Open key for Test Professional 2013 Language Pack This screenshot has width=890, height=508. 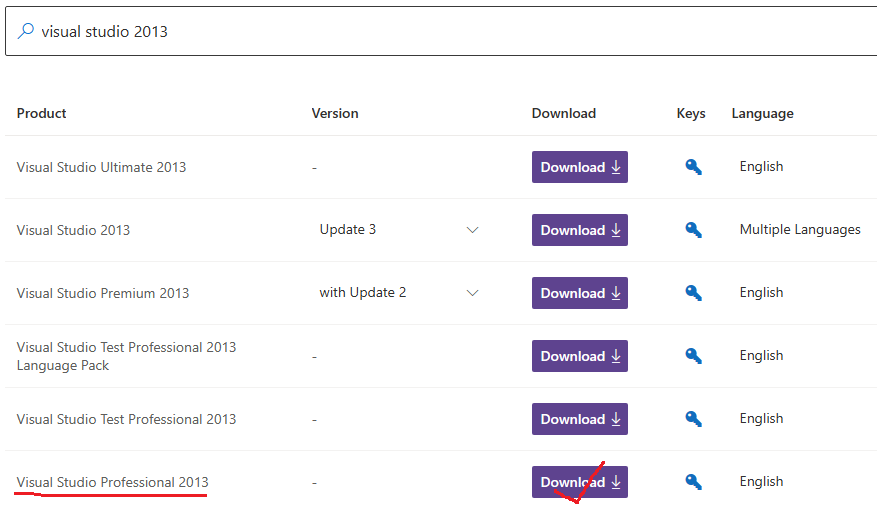coord(693,356)
